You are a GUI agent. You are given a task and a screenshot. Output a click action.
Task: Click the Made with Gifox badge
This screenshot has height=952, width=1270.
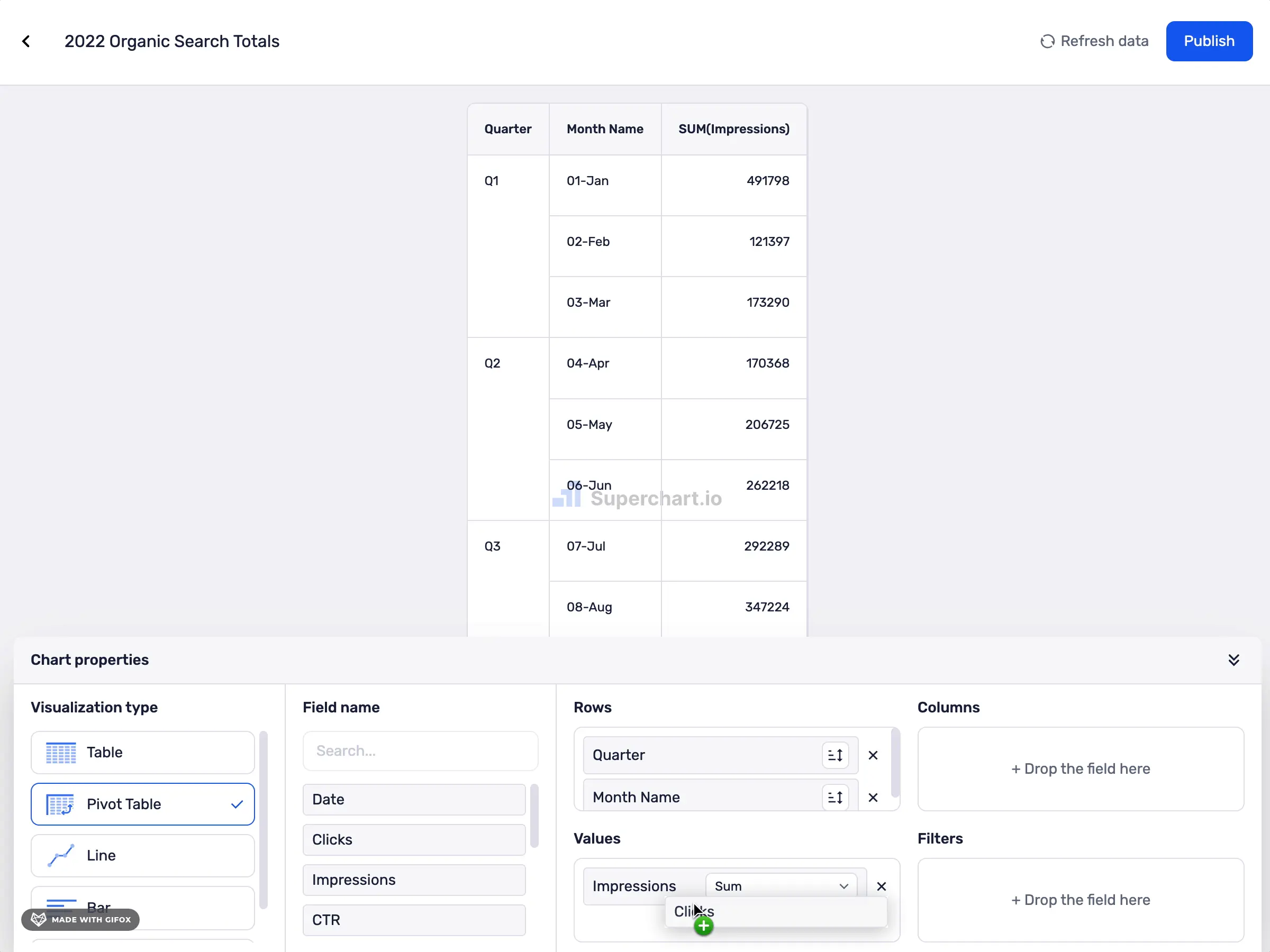pyautogui.click(x=80, y=919)
